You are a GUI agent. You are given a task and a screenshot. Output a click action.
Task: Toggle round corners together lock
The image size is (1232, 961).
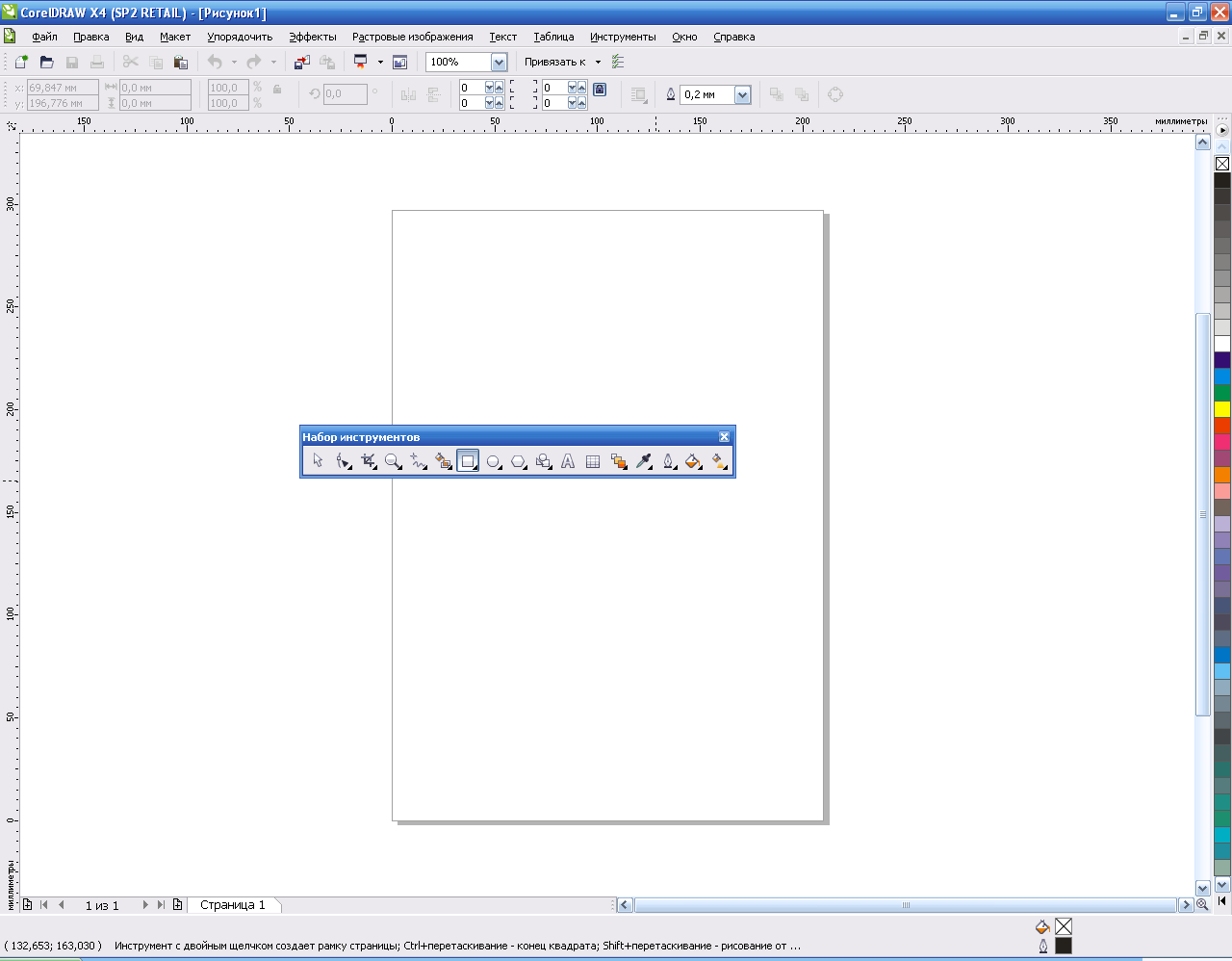point(600,89)
